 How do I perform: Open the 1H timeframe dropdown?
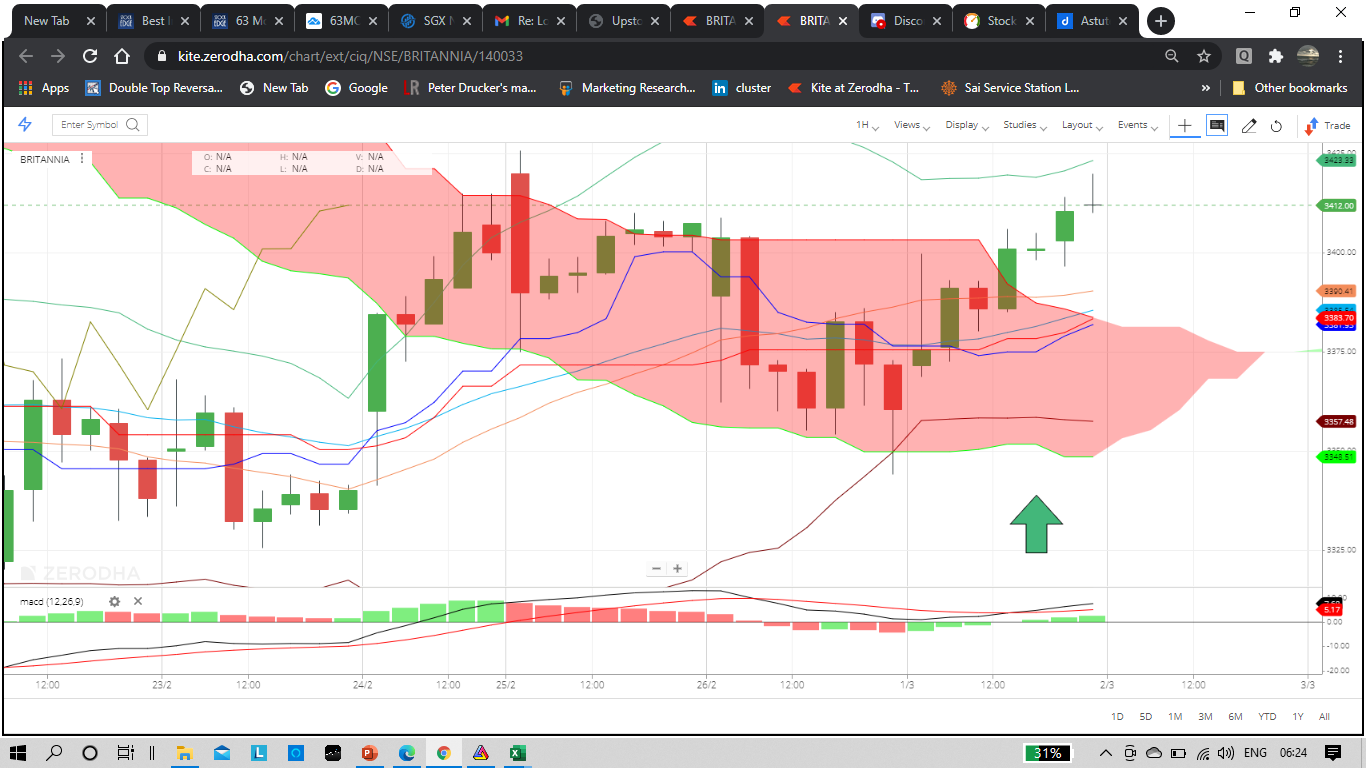(866, 125)
